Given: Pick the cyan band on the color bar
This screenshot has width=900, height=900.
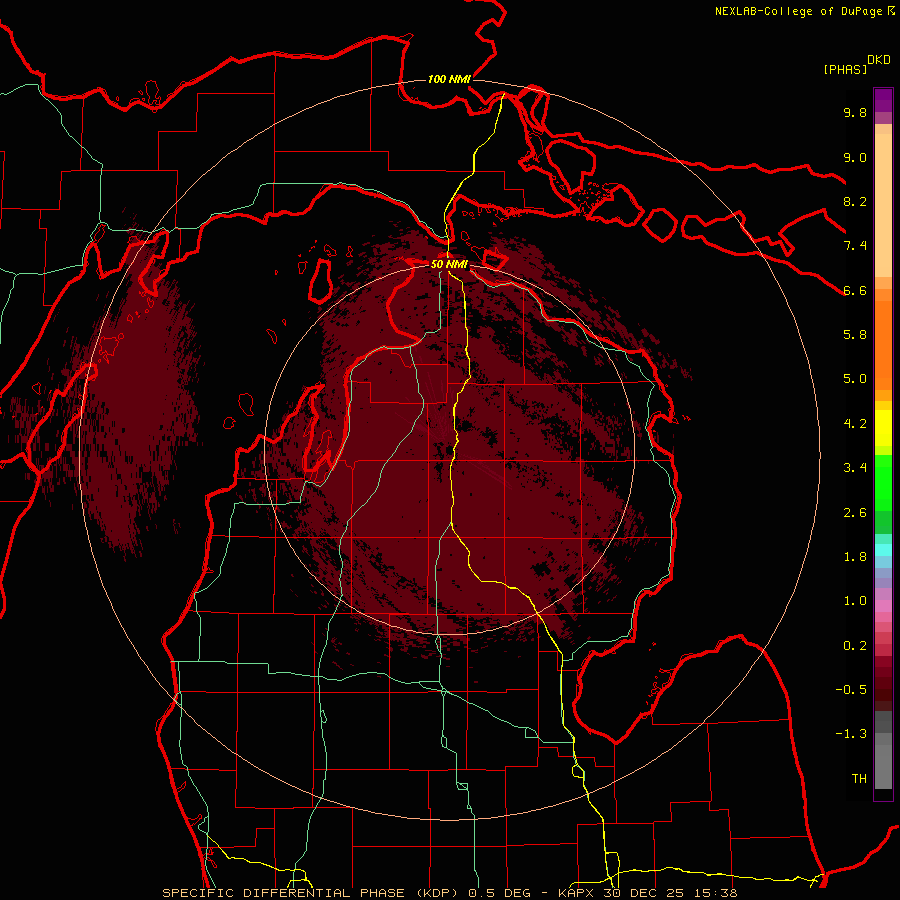Looking at the screenshot, I should point(883,550).
